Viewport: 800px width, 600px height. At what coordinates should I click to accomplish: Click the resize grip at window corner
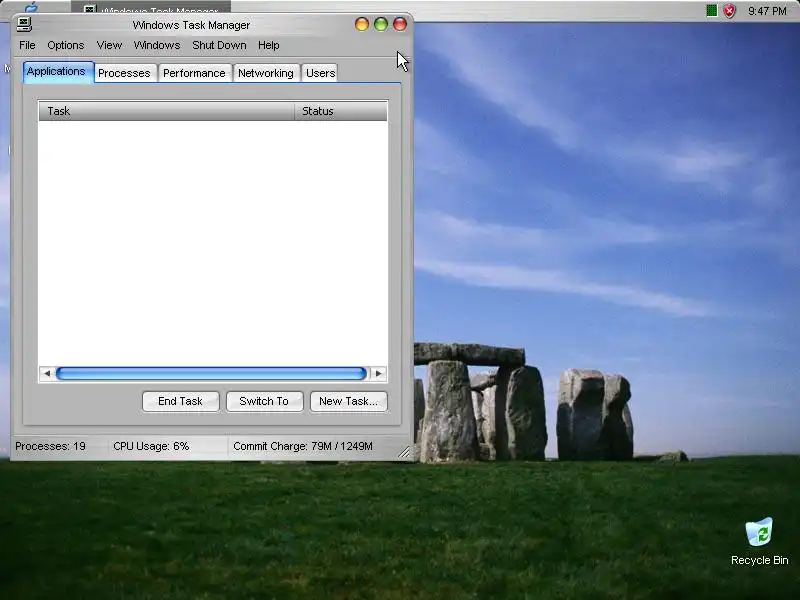coord(404,452)
